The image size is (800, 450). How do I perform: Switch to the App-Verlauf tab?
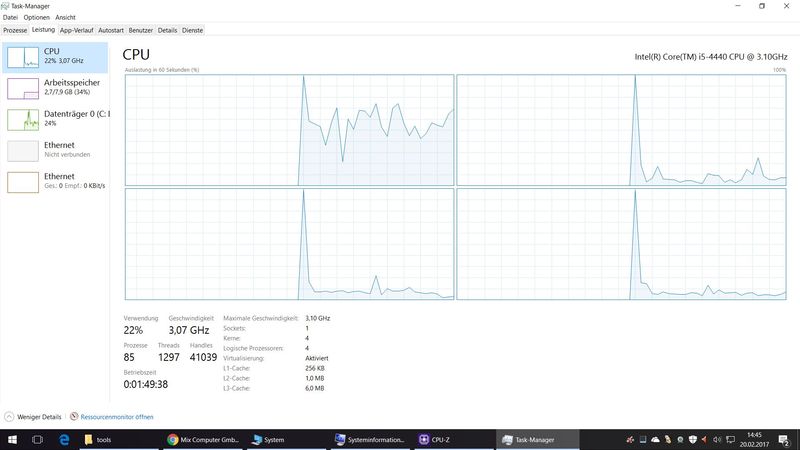77,31
